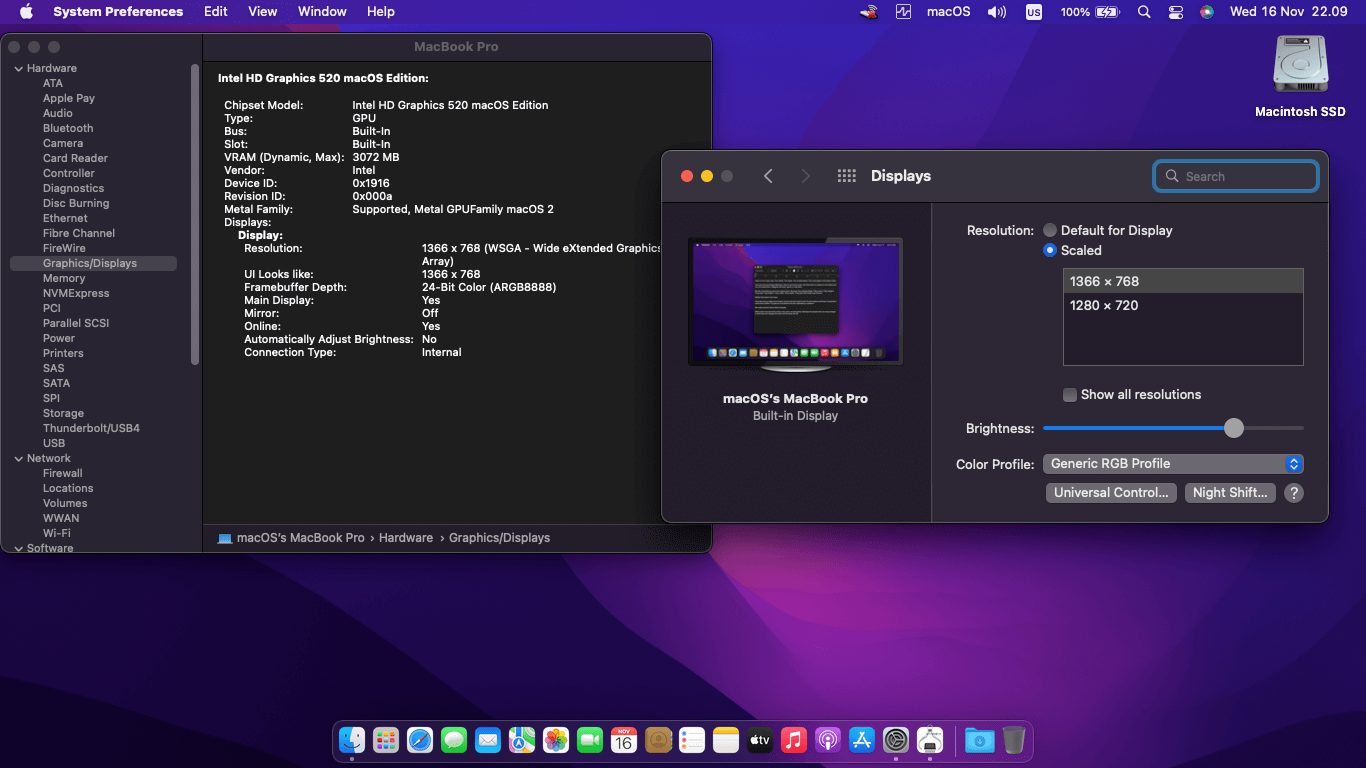Expand the Software section

[x=17, y=547]
